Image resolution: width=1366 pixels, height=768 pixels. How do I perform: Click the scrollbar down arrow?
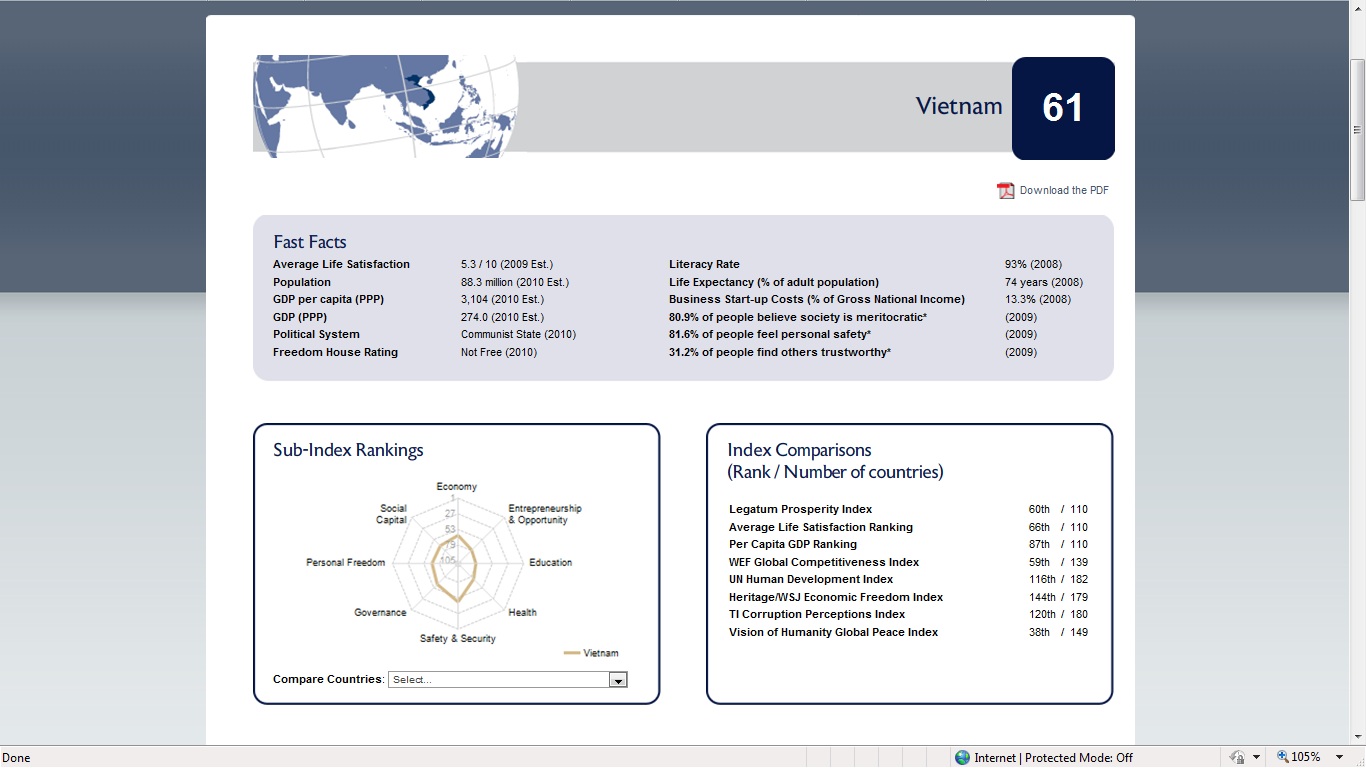tap(1357, 737)
